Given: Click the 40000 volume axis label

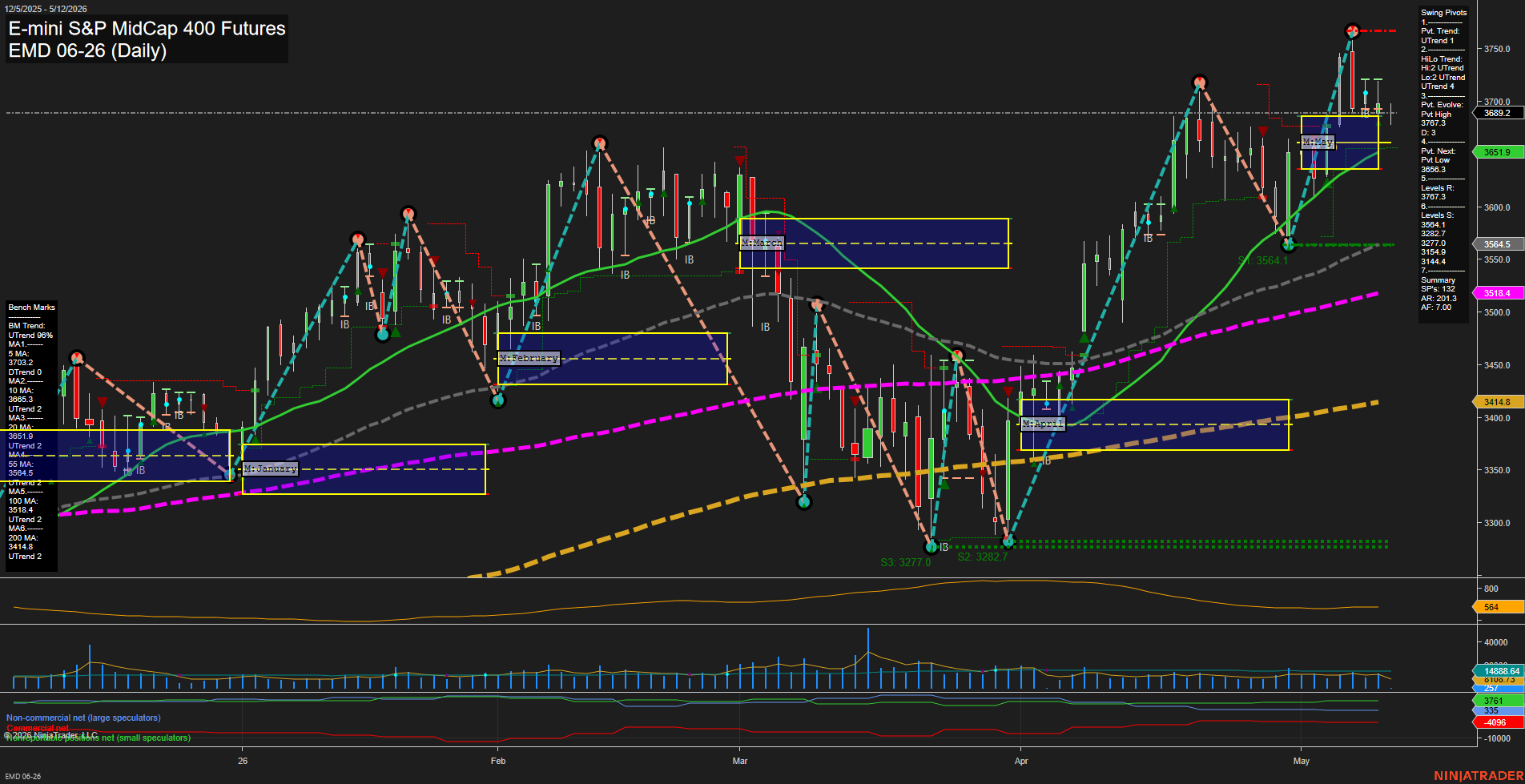Looking at the screenshot, I should tap(1495, 642).
